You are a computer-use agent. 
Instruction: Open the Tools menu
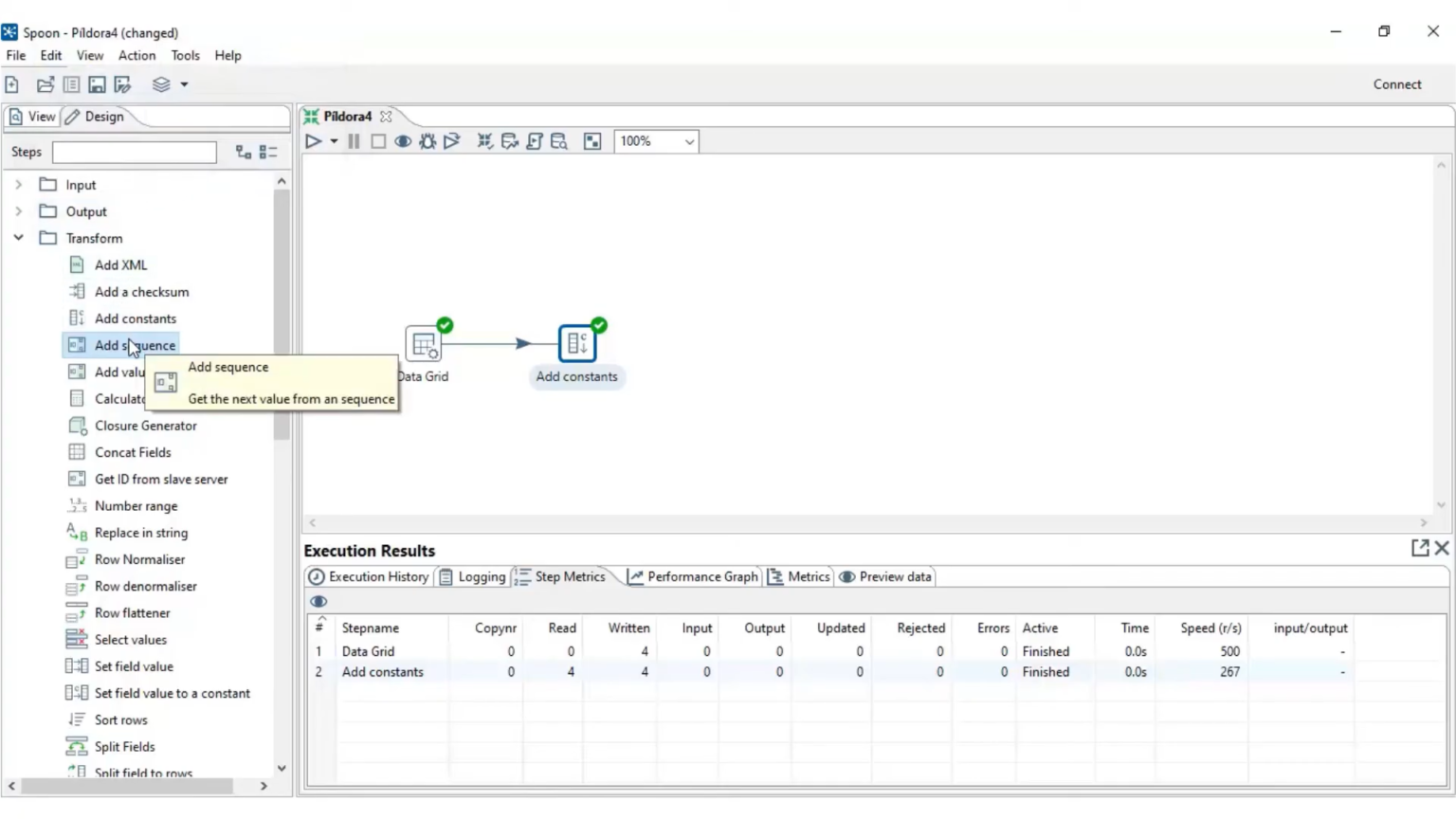point(185,55)
